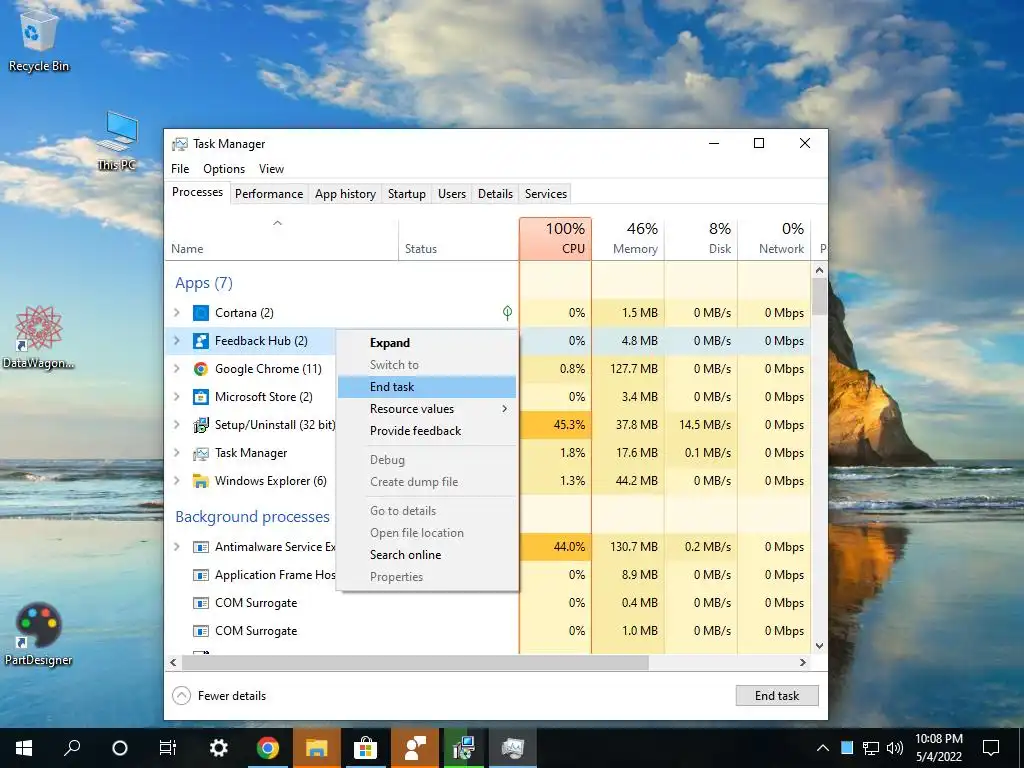This screenshot has width=1024, height=768.
Task: Switch to the Performance tab
Action: click(x=269, y=194)
